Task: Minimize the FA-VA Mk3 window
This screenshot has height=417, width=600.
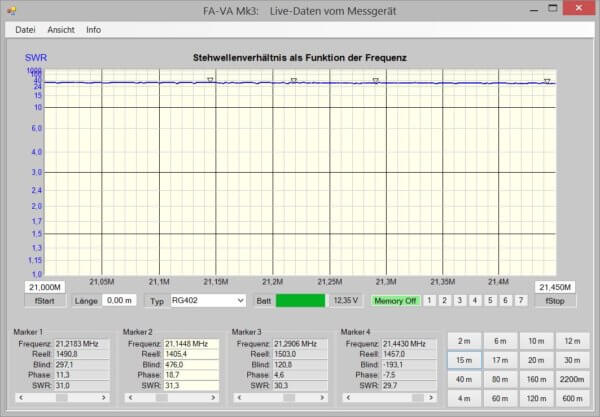Action: [x=534, y=9]
